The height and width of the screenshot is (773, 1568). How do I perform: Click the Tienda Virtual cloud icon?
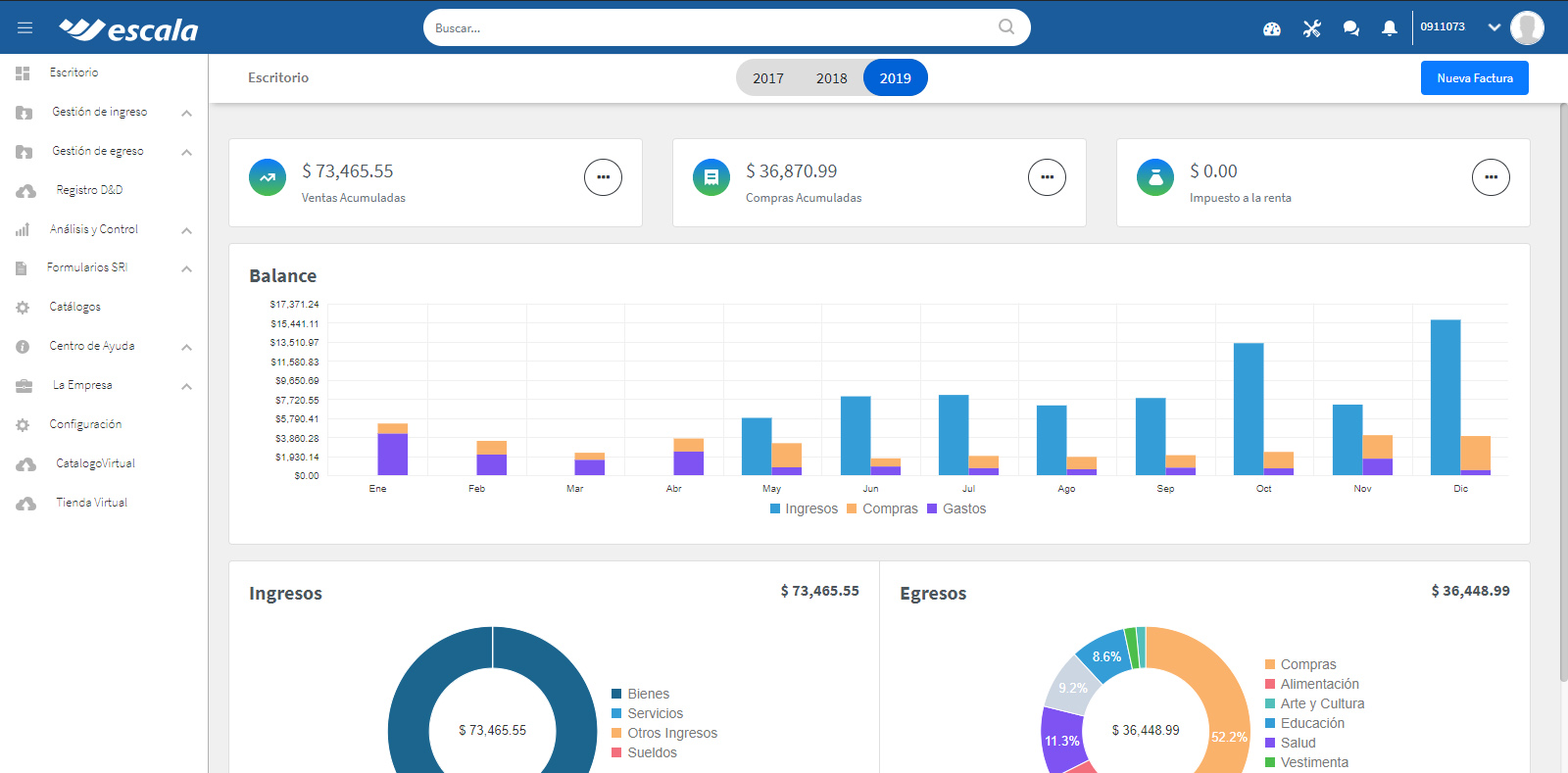[x=26, y=504]
